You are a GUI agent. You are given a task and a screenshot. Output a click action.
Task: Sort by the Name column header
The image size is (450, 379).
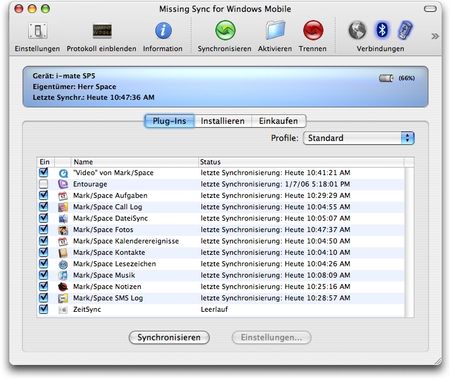pos(135,162)
